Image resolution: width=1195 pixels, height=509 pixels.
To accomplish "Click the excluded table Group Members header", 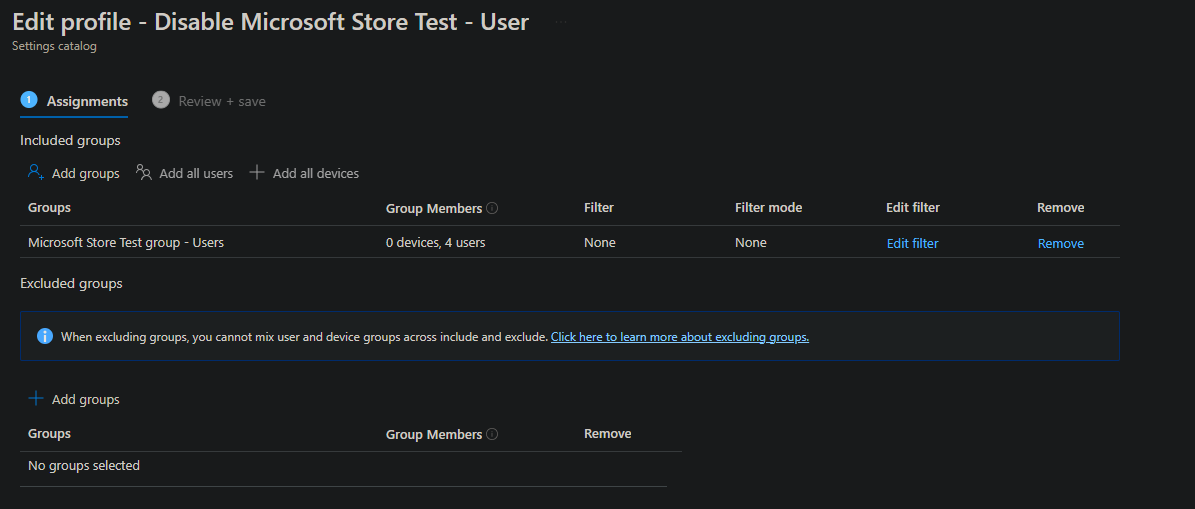I will tap(434, 434).
